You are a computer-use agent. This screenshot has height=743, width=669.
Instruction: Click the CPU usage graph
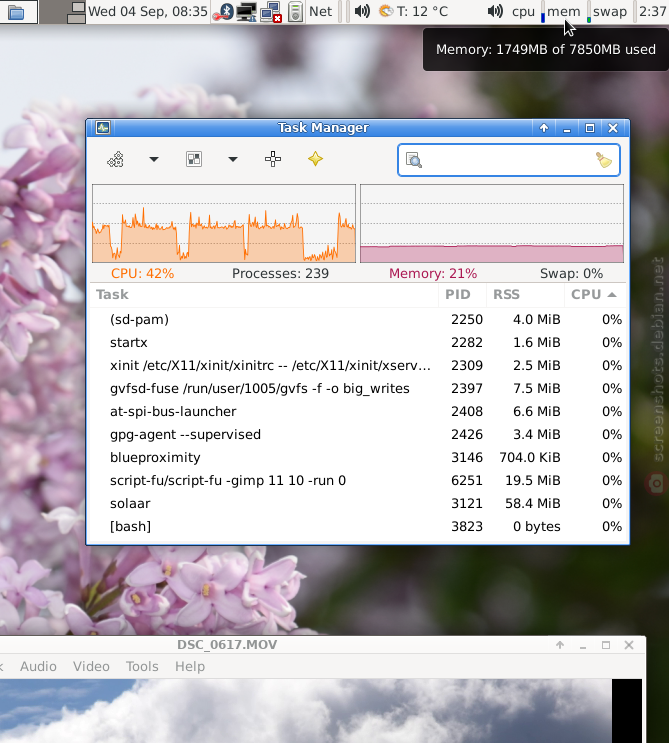tap(224, 223)
